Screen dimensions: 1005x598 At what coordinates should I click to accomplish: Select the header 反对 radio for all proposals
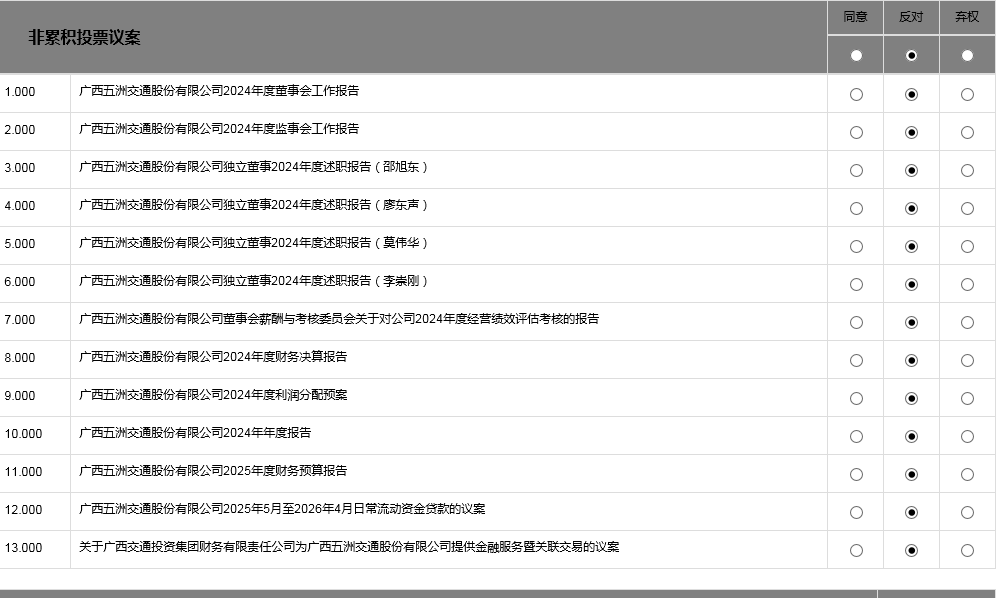pos(911,56)
